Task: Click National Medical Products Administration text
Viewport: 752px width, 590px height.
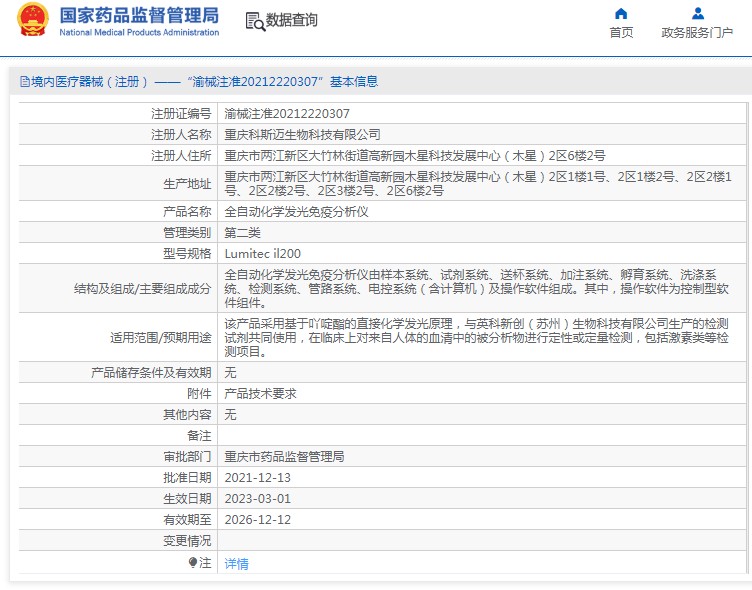Action: click(139, 33)
